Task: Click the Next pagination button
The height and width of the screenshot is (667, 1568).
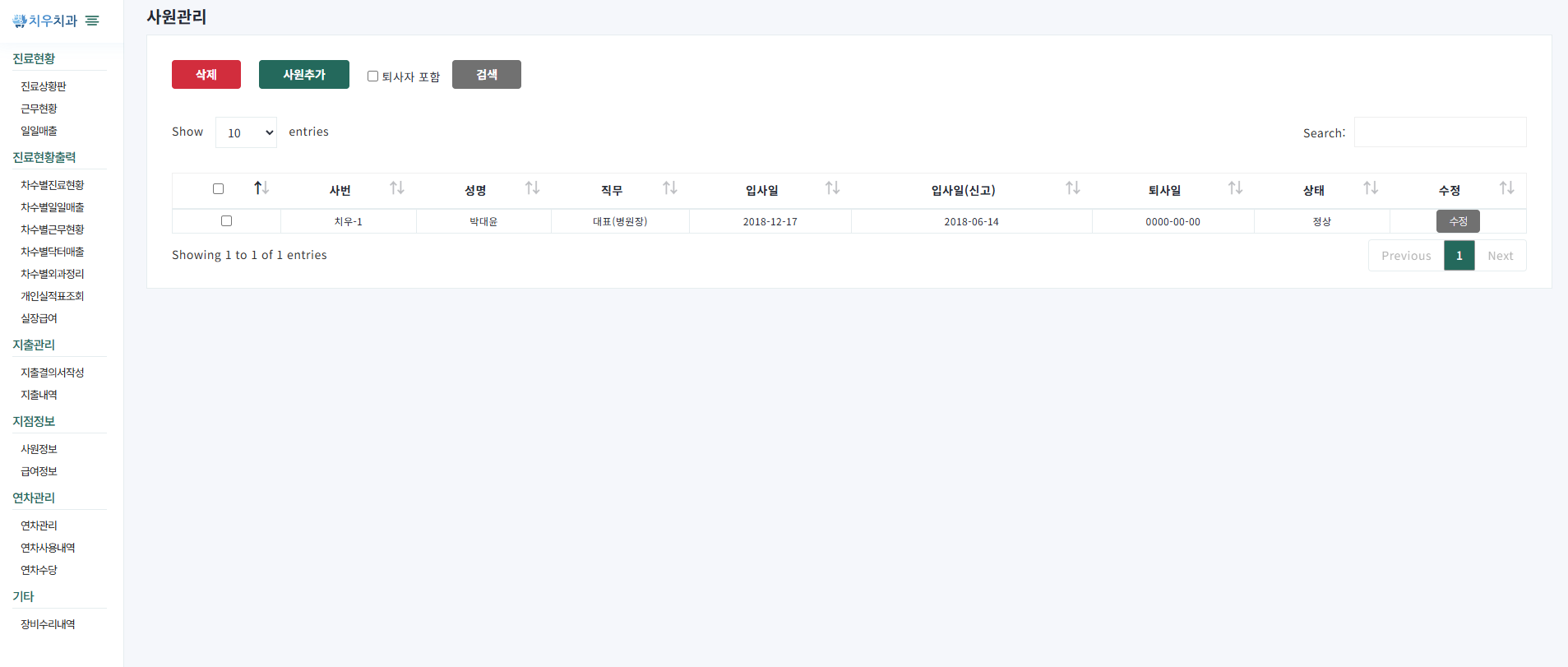Action: coord(1501,256)
